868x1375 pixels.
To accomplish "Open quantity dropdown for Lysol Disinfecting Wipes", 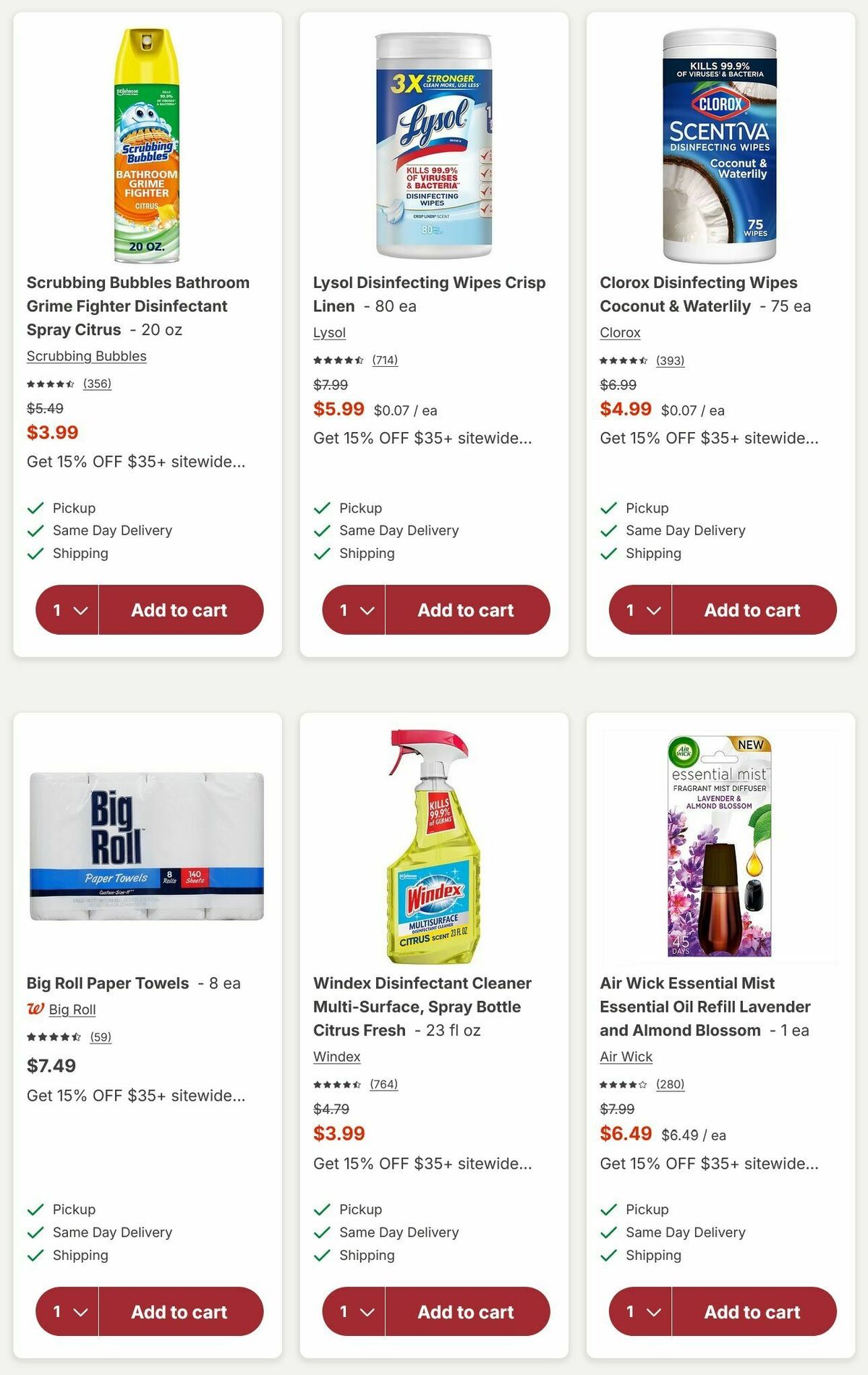I will pyautogui.click(x=354, y=610).
